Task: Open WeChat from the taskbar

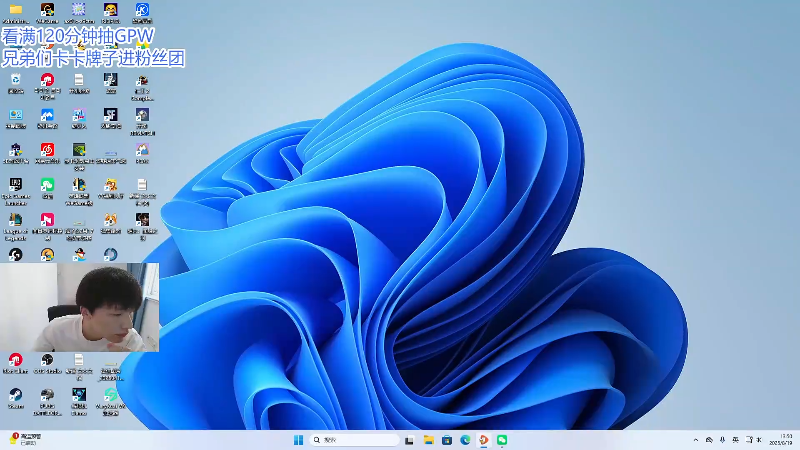Action: [x=502, y=440]
